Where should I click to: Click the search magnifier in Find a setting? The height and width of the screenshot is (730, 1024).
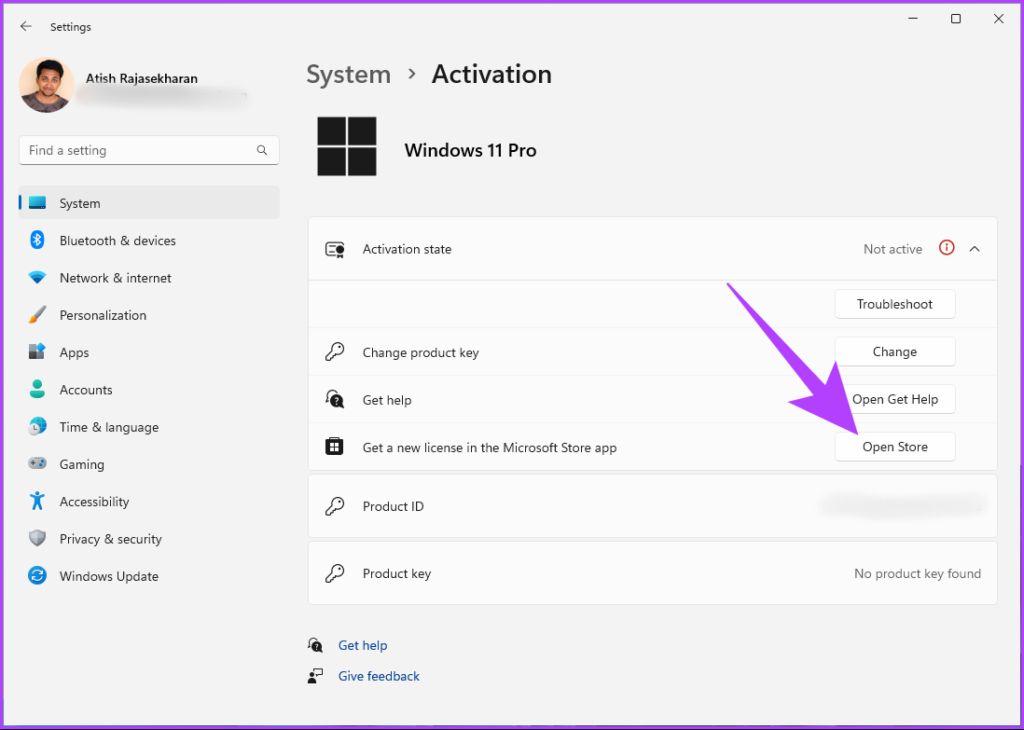262,150
